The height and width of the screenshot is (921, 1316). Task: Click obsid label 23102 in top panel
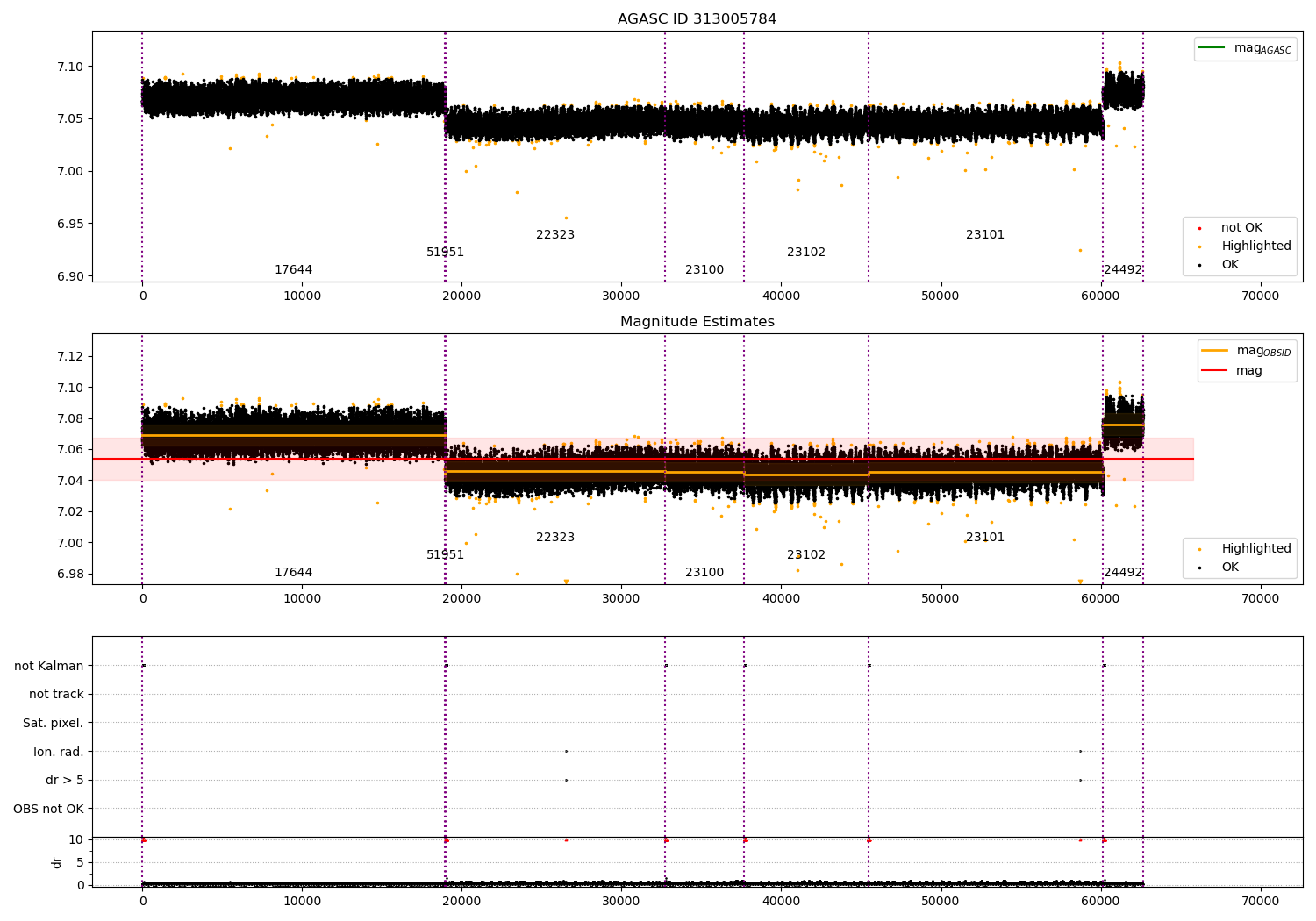point(806,253)
